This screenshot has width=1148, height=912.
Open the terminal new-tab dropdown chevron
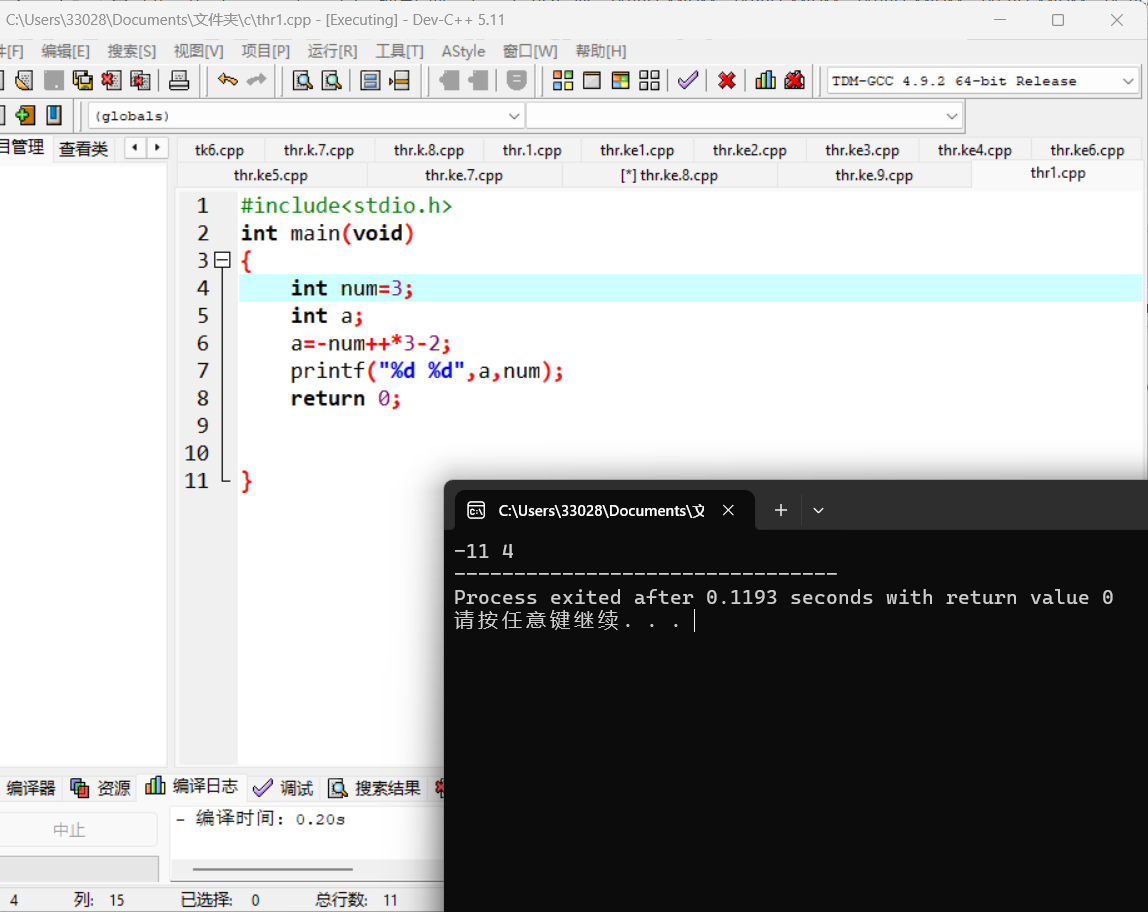pos(819,510)
